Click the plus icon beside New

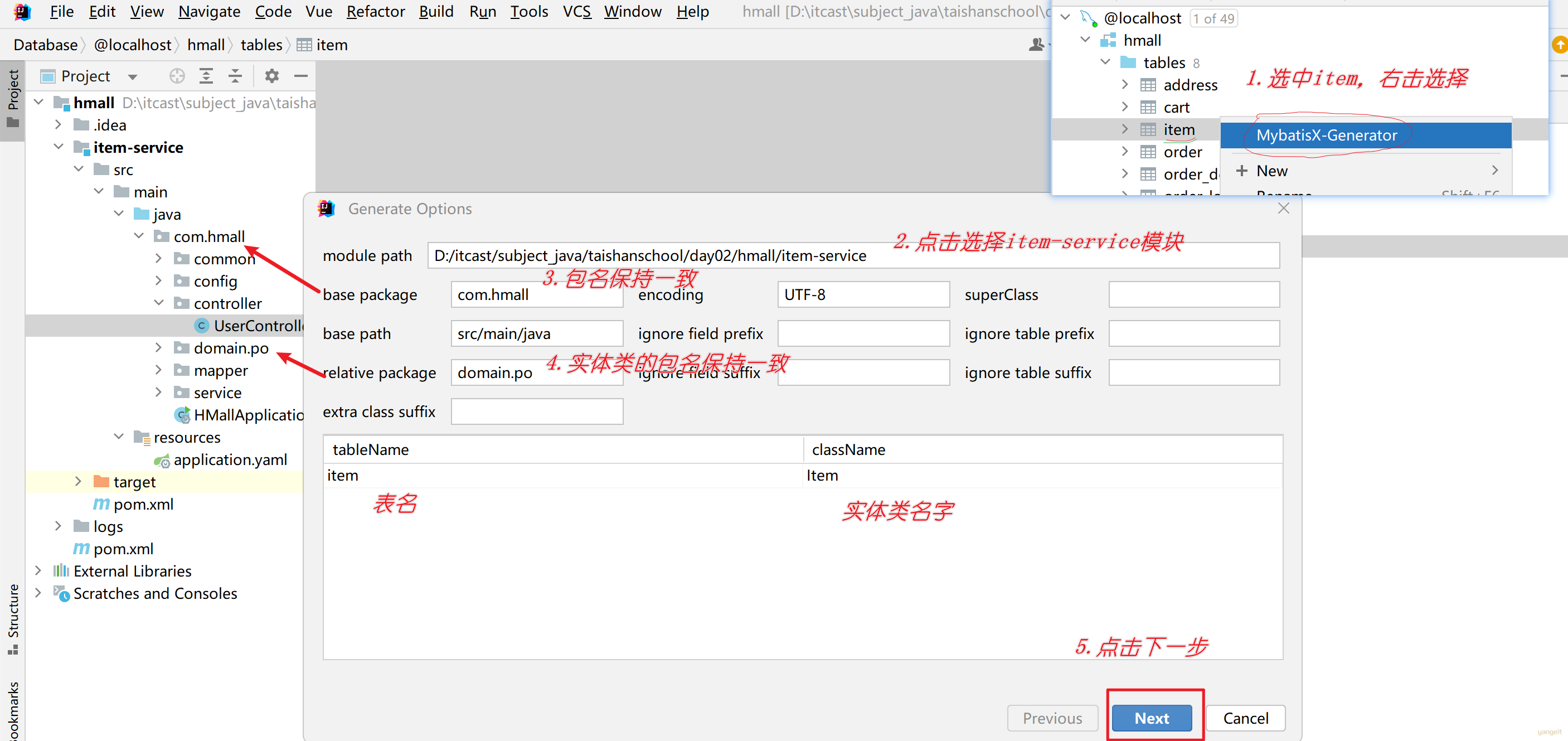1242,171
